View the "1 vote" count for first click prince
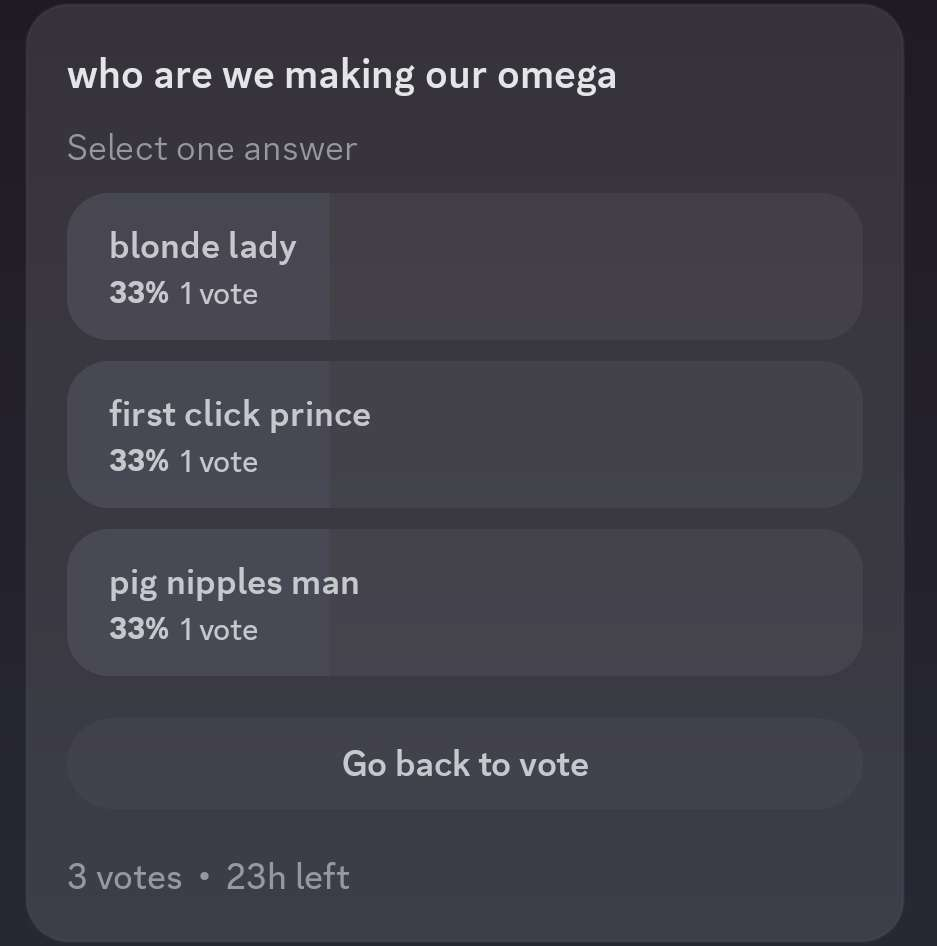 pyautogui.click(x=219, y=462)
